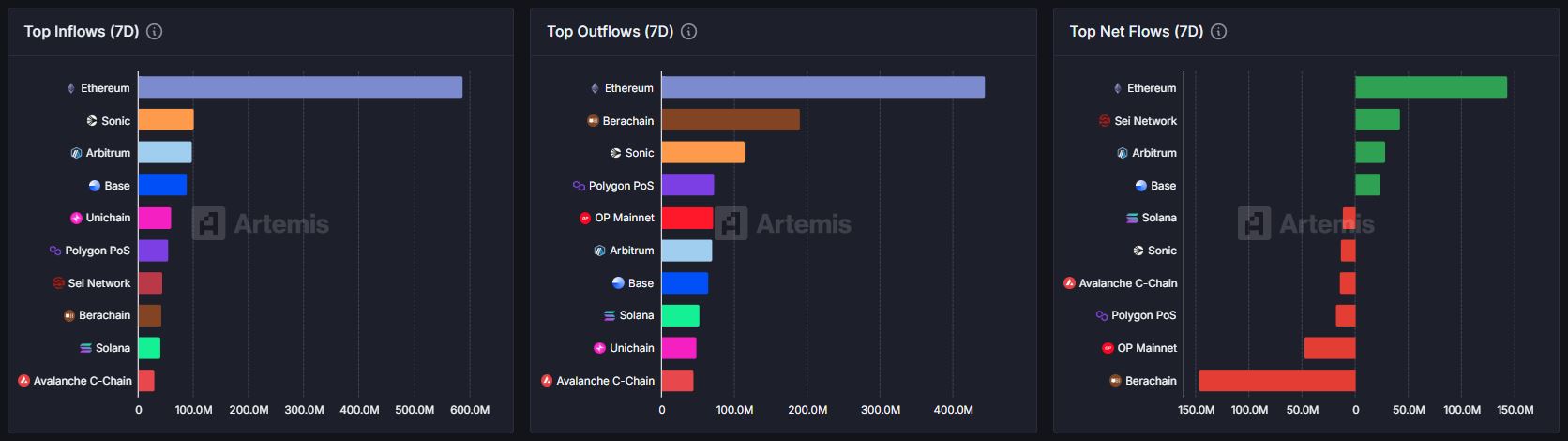Click the Ethereum label in Top Net Flows
The width and height of the screenshot is (1568, 441).
click(1152, 88)
